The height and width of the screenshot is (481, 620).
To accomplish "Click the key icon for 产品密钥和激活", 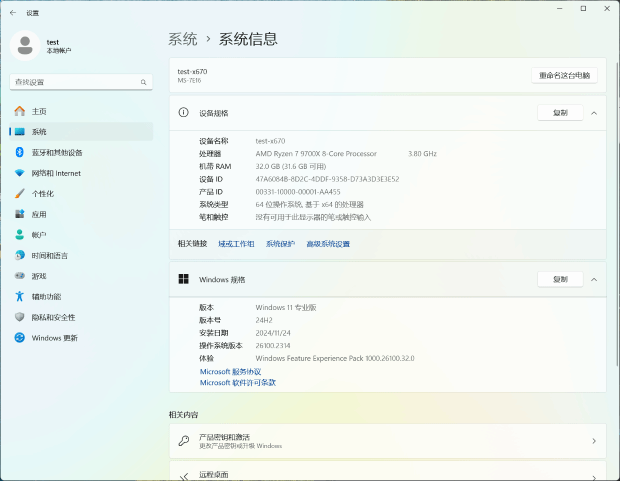I will [183, 441].
